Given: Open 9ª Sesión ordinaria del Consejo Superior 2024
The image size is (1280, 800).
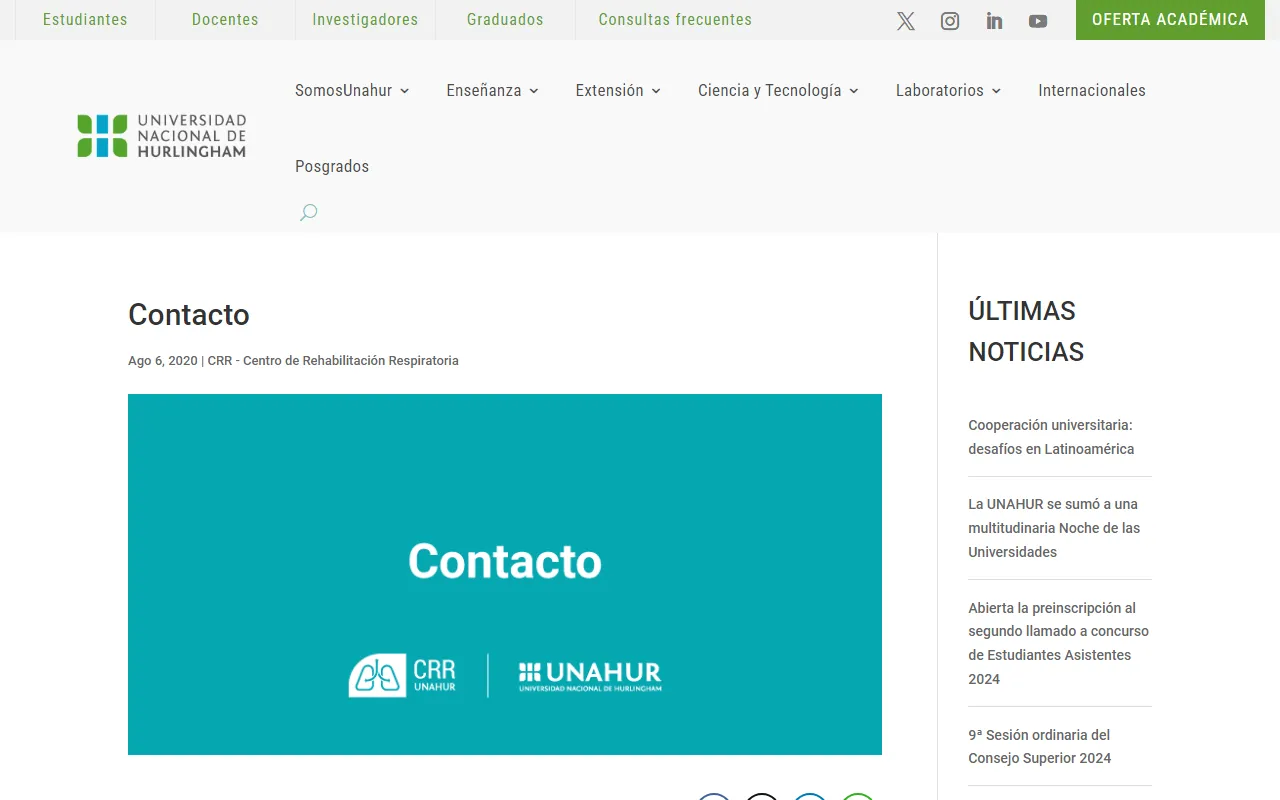Looking at the screenshot, I should tap(1040, 746).
